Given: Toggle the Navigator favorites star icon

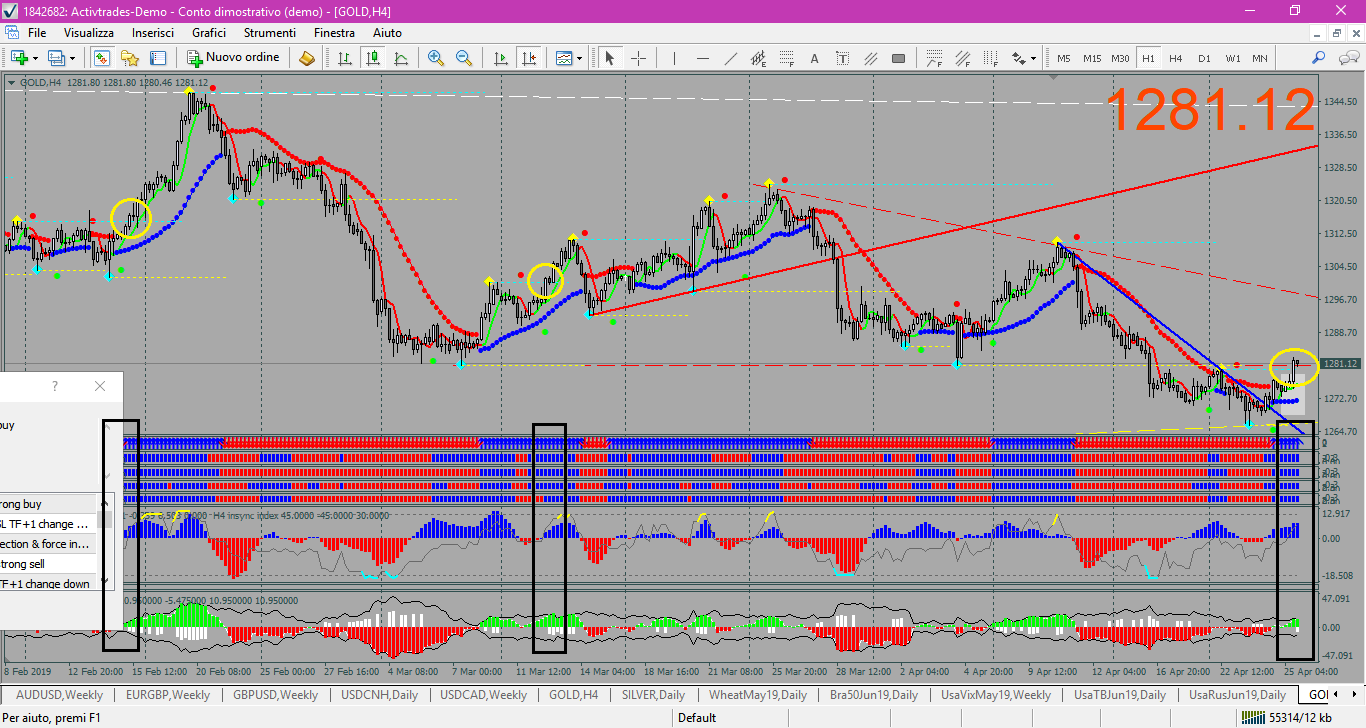Looking at the screenshot, I should tap(130, 58).
